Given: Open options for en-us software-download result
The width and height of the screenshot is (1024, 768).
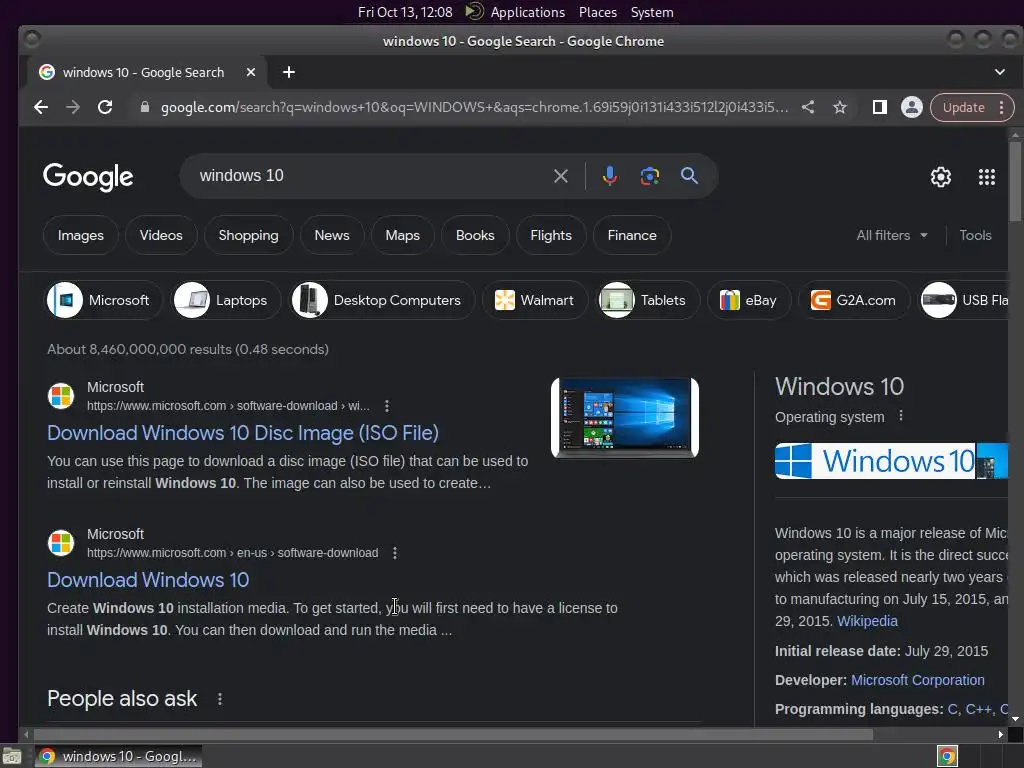Looking at the screenshot, I should tap(394, 553).
